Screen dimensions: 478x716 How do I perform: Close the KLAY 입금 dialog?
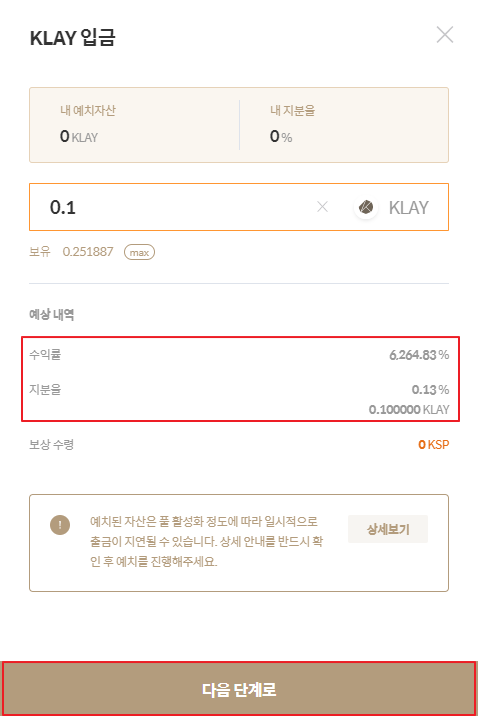coord(445,35)
